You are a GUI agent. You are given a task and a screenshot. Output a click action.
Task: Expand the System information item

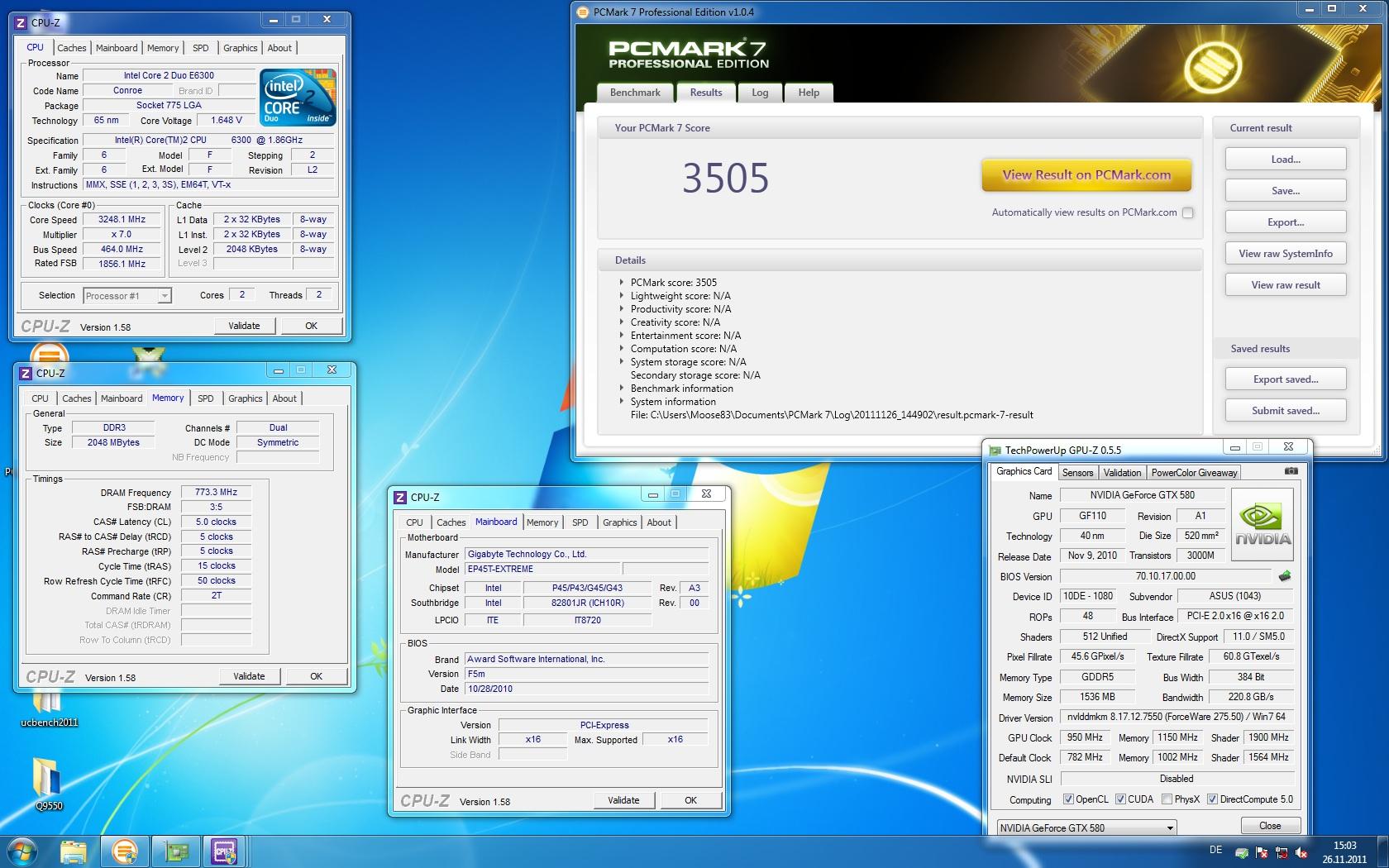pos(622,401)
